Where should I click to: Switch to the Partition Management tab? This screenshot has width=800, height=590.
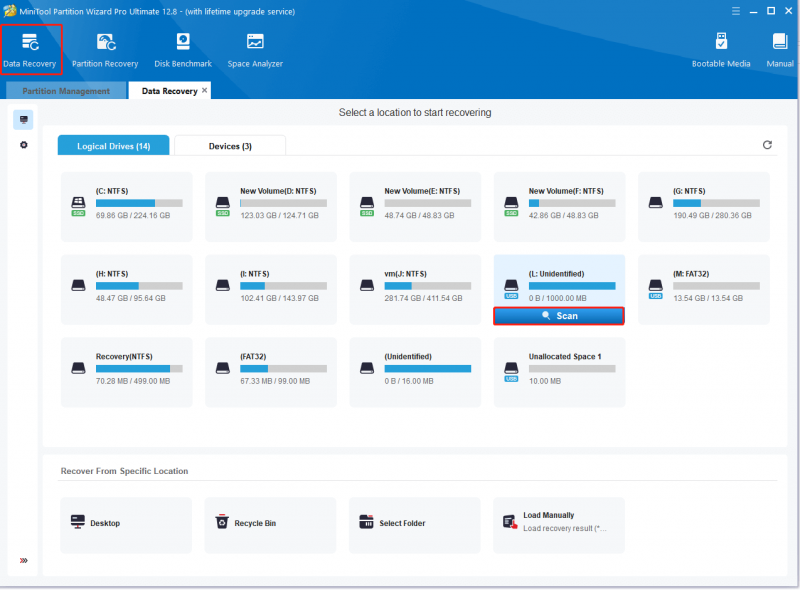[66, 91]
